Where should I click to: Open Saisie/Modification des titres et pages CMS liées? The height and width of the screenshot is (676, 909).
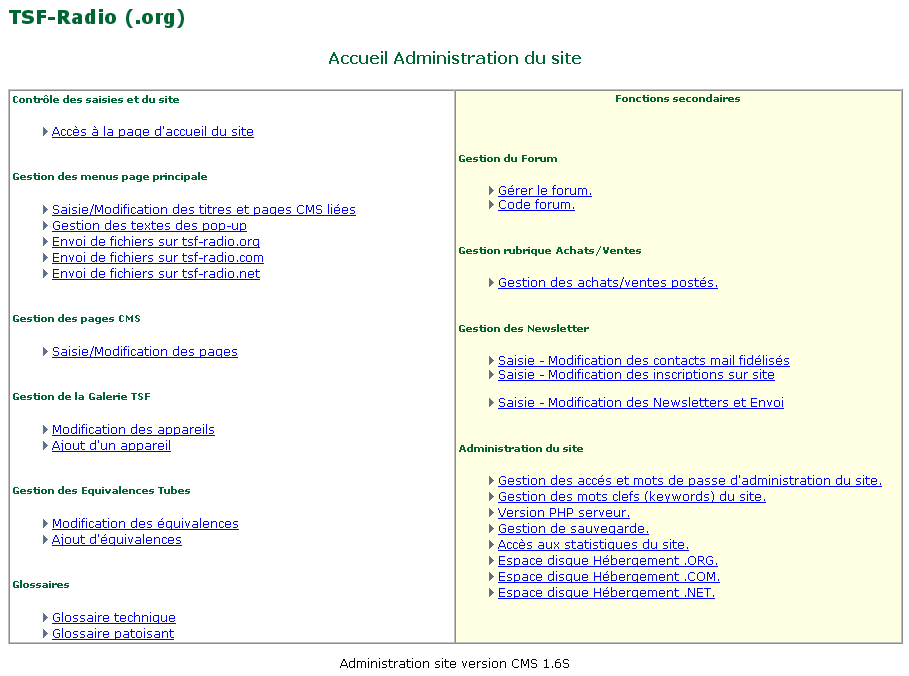click(203, 209)
